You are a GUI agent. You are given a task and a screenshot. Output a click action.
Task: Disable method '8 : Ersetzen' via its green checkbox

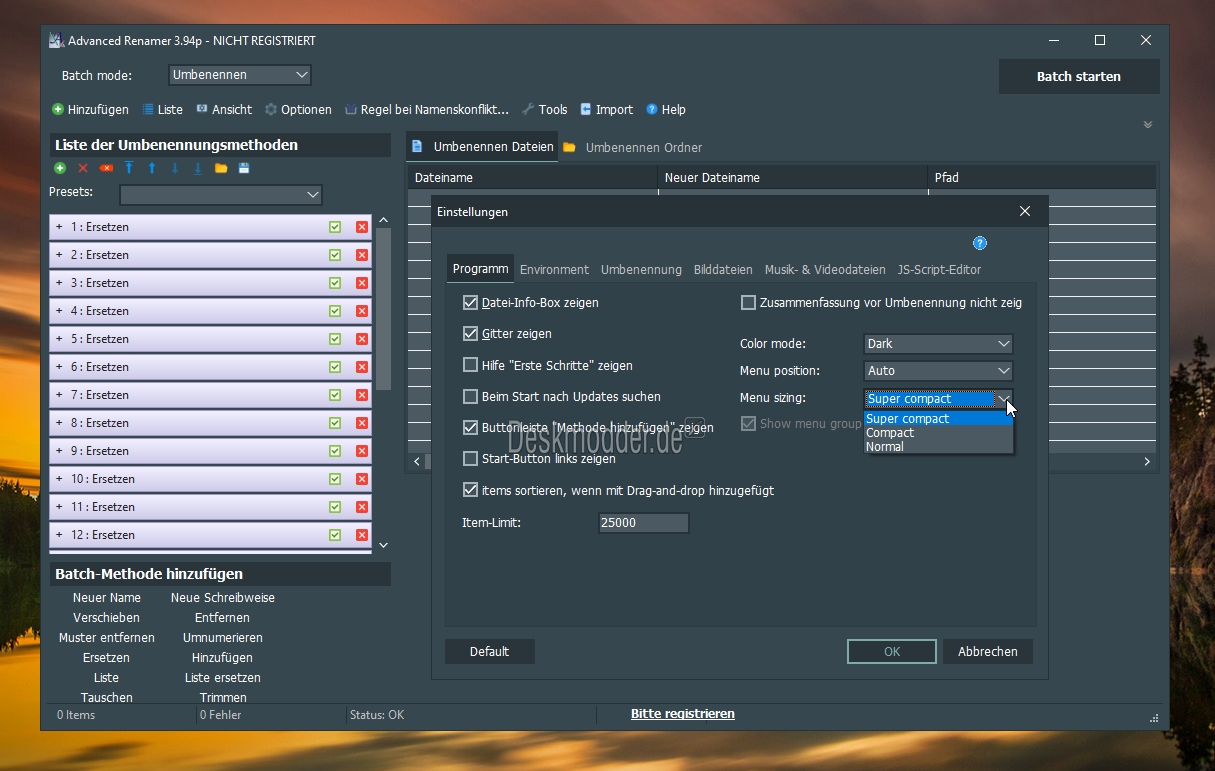click(x=335, y=423)
